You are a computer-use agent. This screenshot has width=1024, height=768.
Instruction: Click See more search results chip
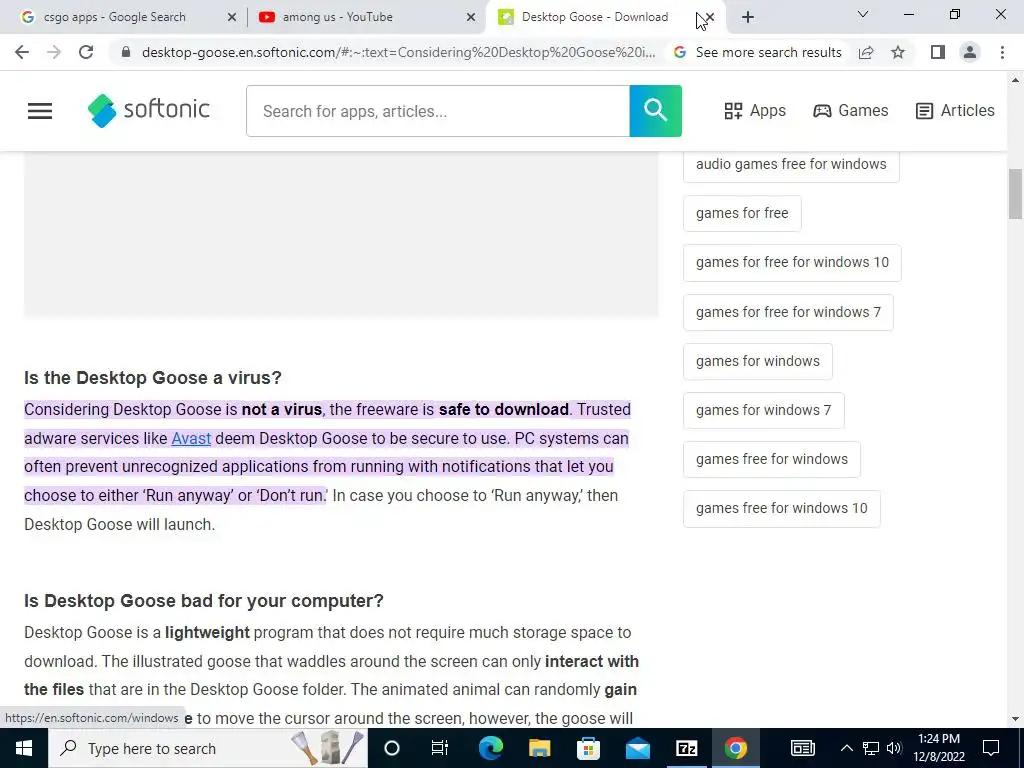pyautogui.click(x=758, y=52)
